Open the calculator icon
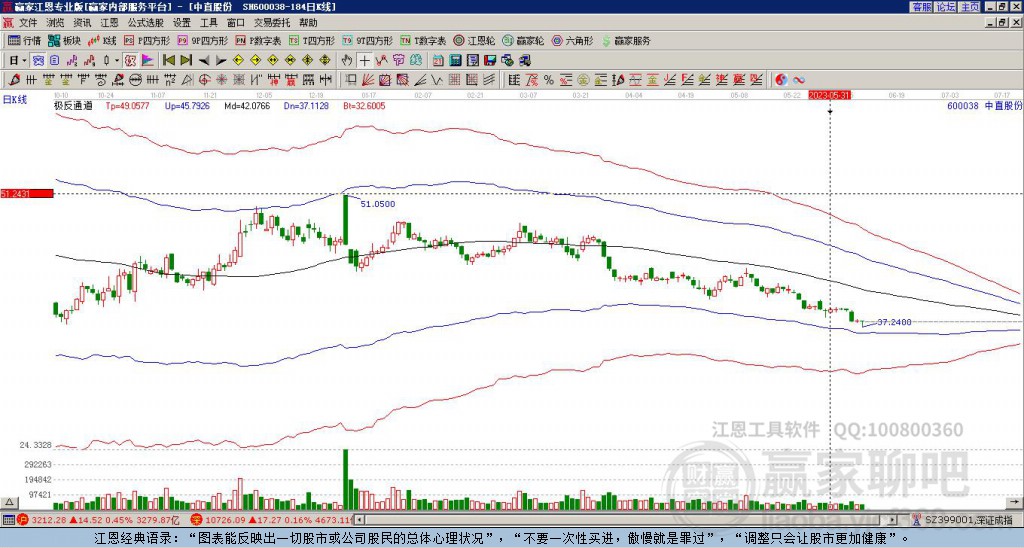1024x548 pixels. pos(455,60)
